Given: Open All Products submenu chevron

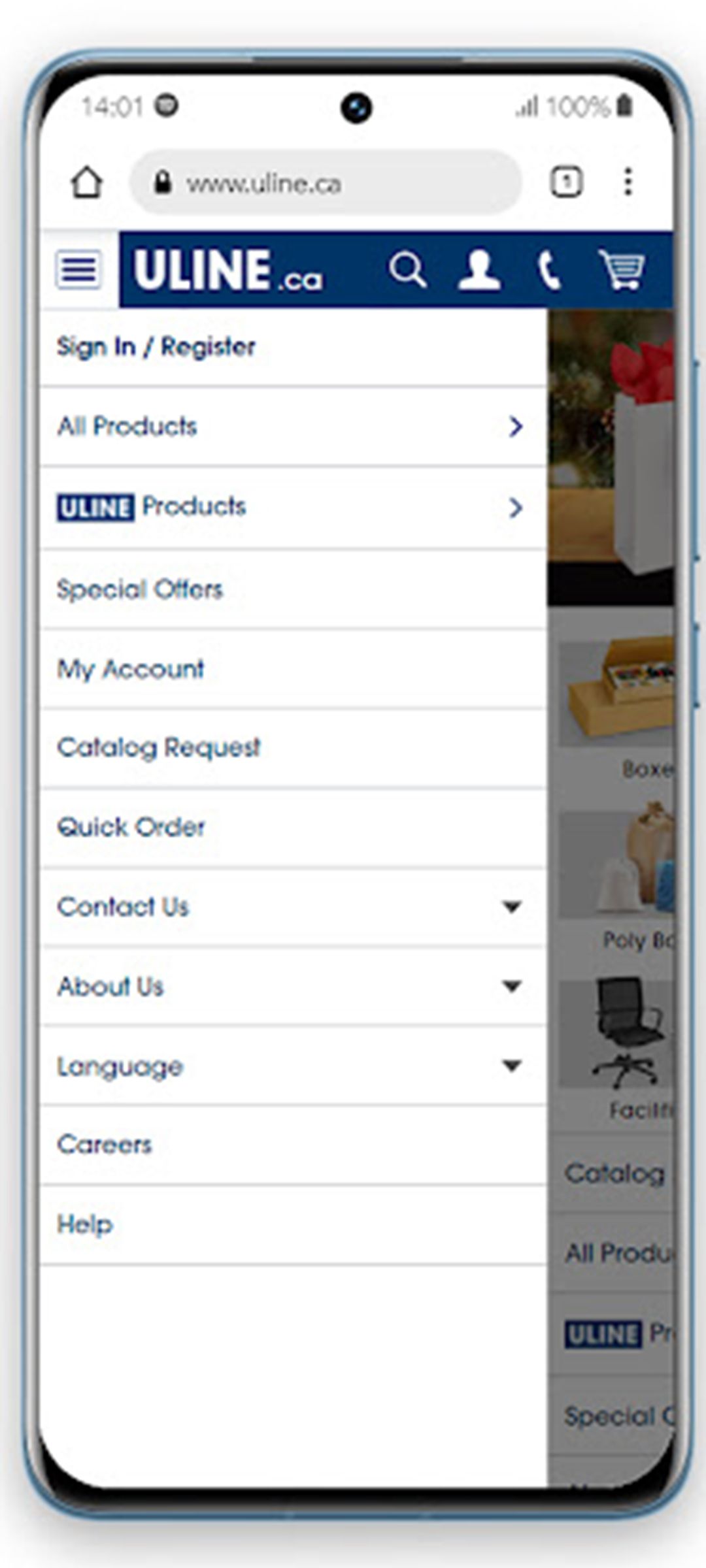Looking at the screenshot, I should point(516,427).
